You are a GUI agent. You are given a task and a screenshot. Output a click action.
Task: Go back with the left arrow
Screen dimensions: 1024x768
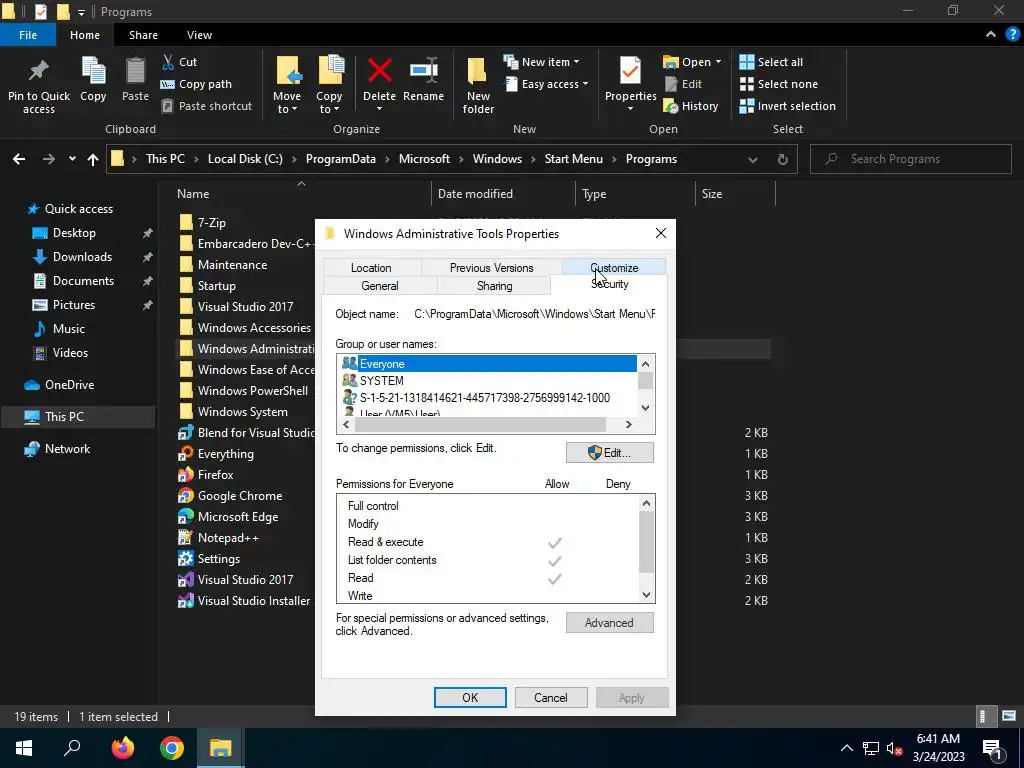19,159
